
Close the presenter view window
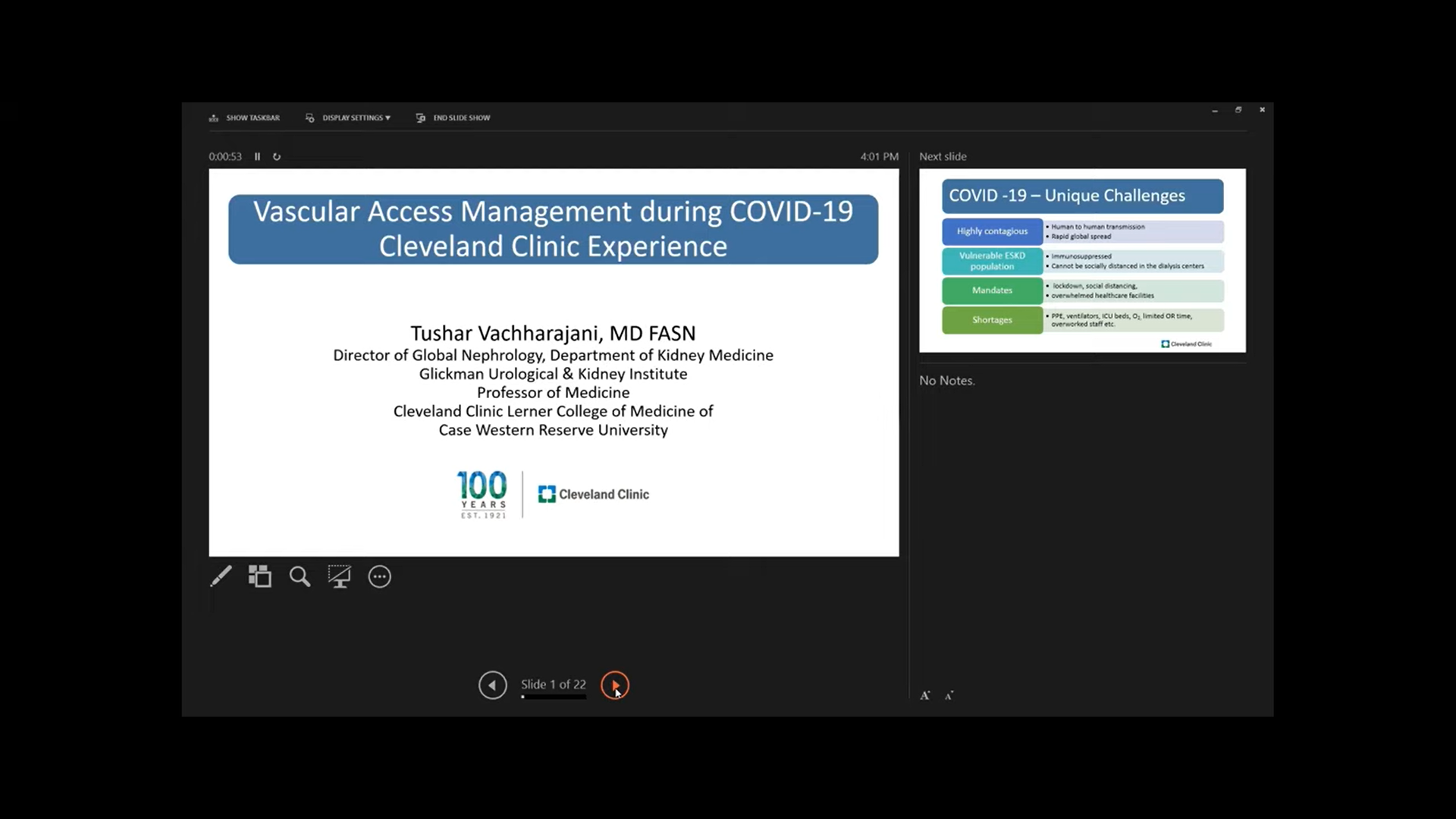click(x=1262, y=110)
